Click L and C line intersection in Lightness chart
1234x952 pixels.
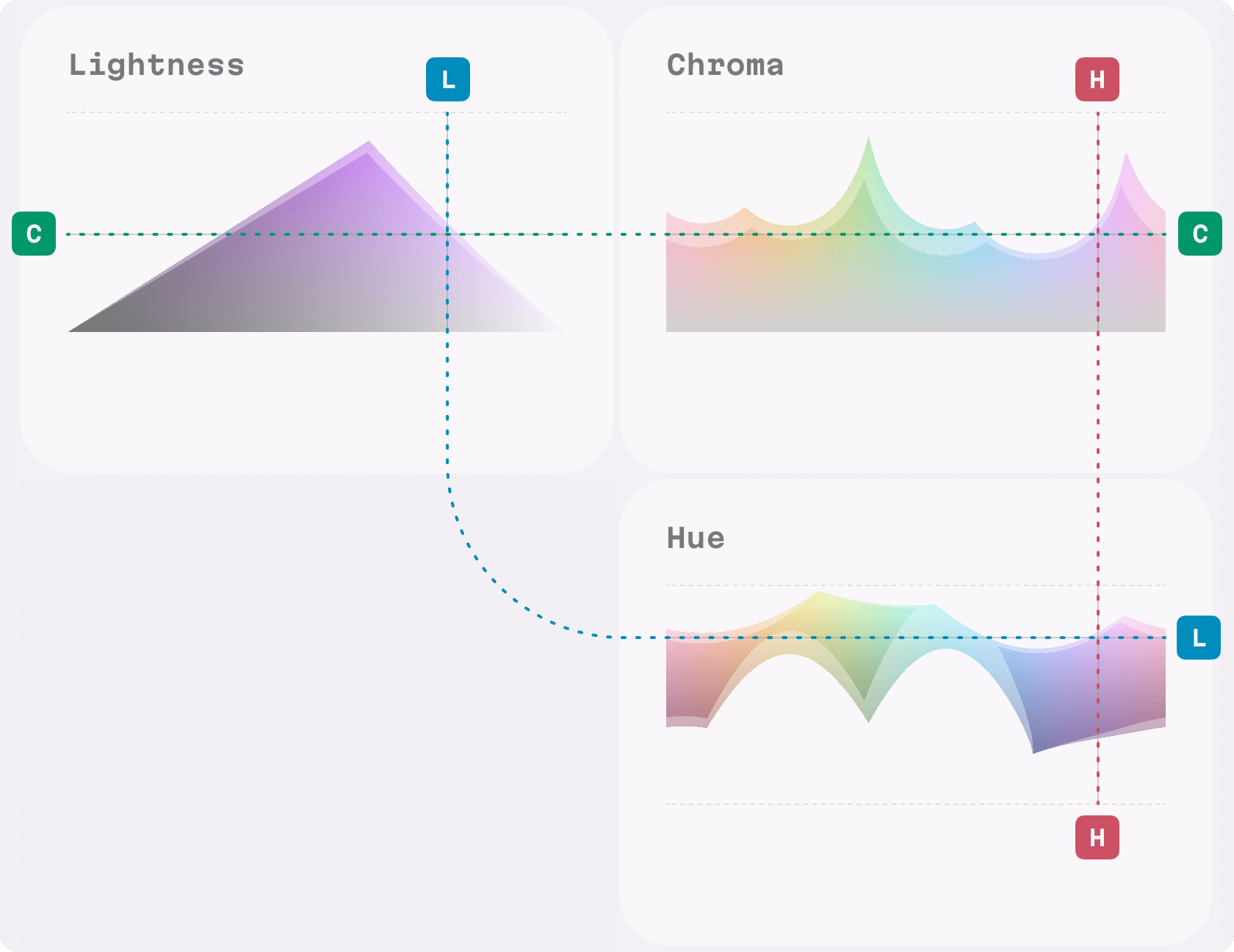[x=447, y=234]
